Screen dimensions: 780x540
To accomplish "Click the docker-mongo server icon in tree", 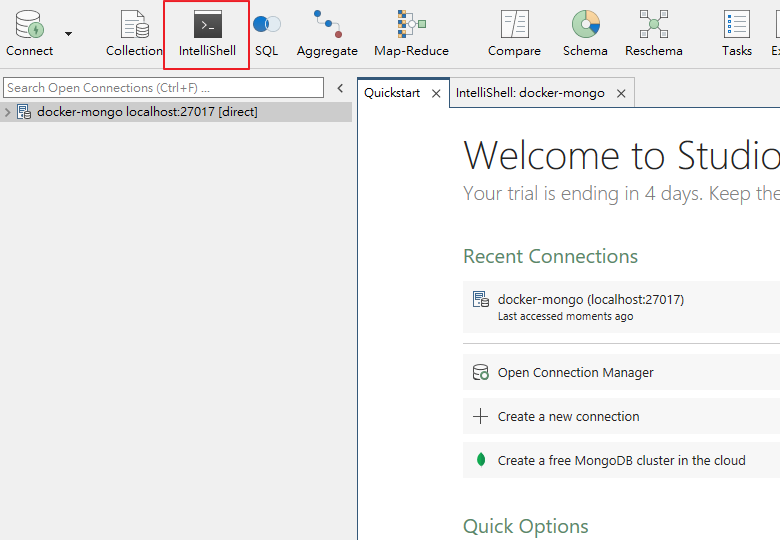I will (24, 112).
